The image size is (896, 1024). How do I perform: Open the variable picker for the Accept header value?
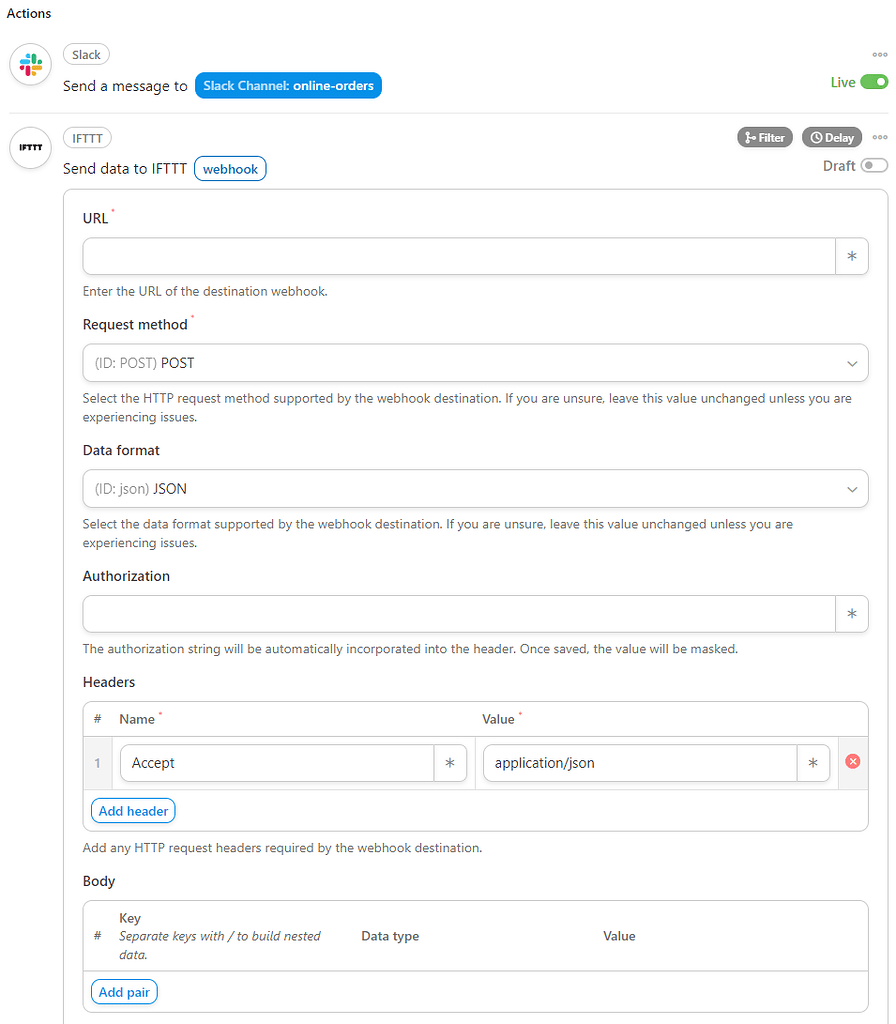812,762
